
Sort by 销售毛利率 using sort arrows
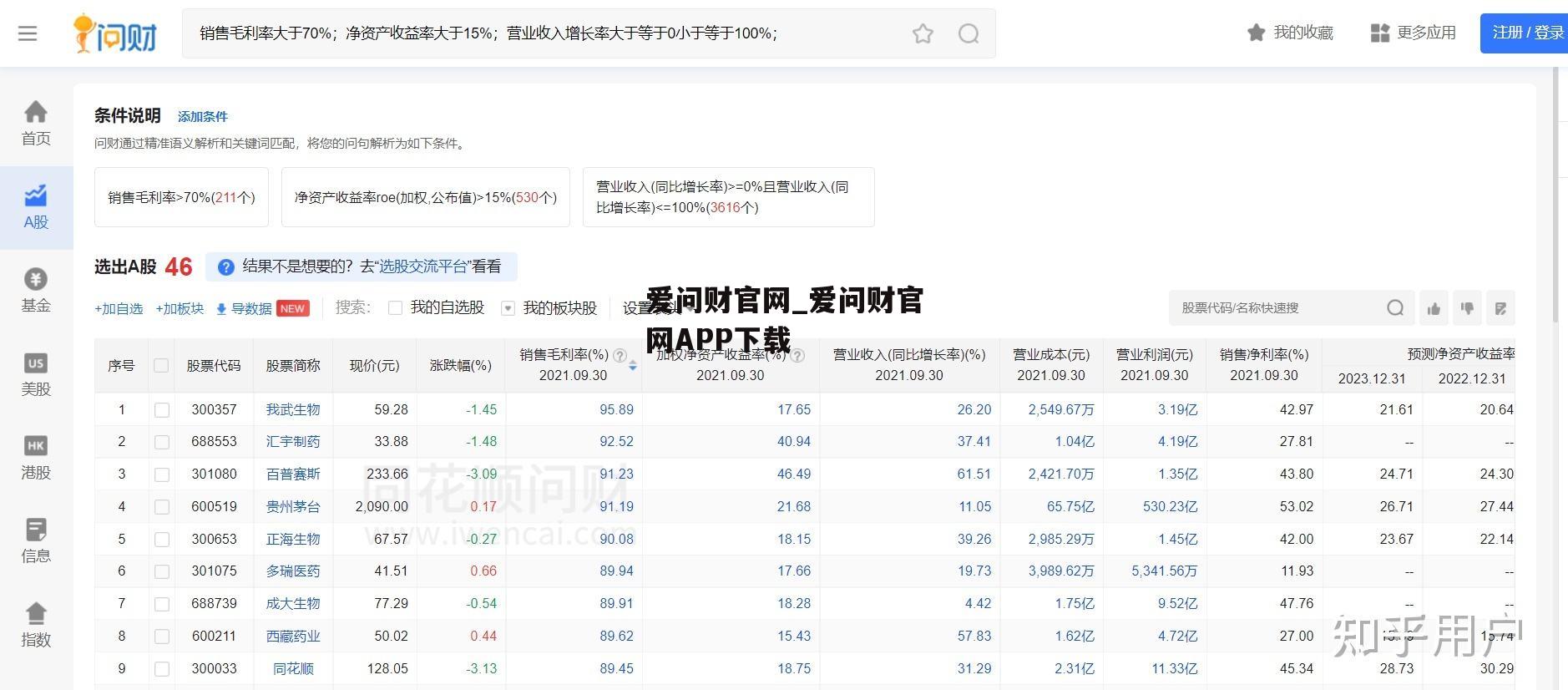pos(633,366)
